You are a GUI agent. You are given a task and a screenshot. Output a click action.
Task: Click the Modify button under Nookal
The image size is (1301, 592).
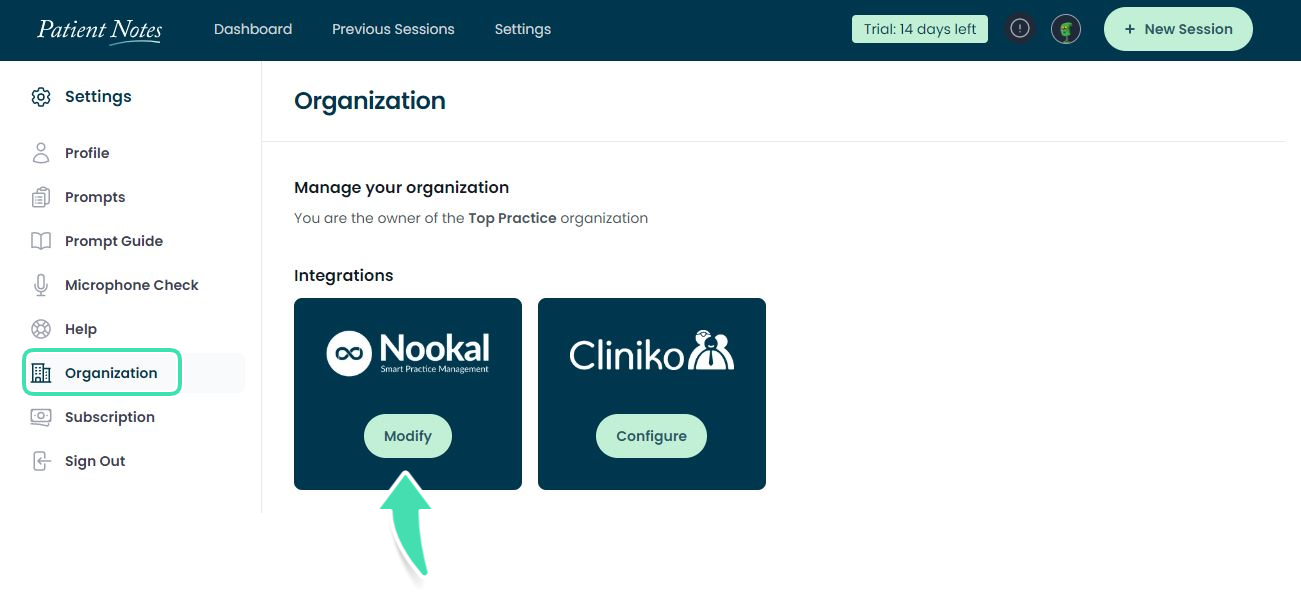coord(408,436)
